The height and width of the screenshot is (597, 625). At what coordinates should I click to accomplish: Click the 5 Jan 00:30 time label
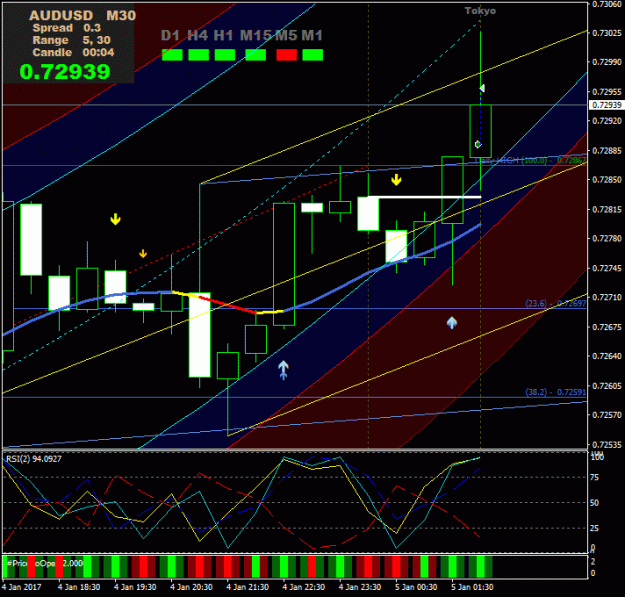tap(416, 587)
